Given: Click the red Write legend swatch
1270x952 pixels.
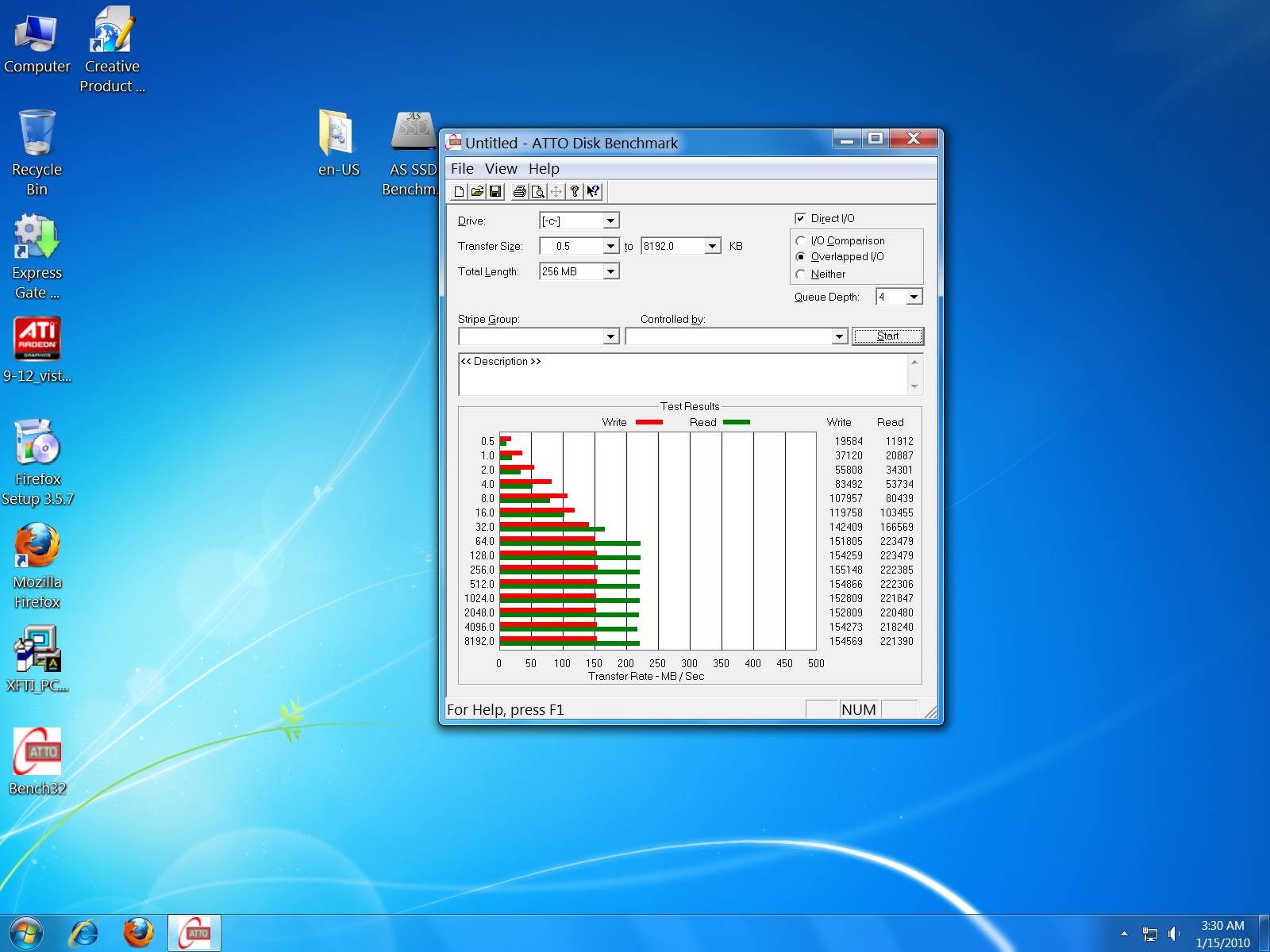Looking at the screenshot, I should coord(649,422).
